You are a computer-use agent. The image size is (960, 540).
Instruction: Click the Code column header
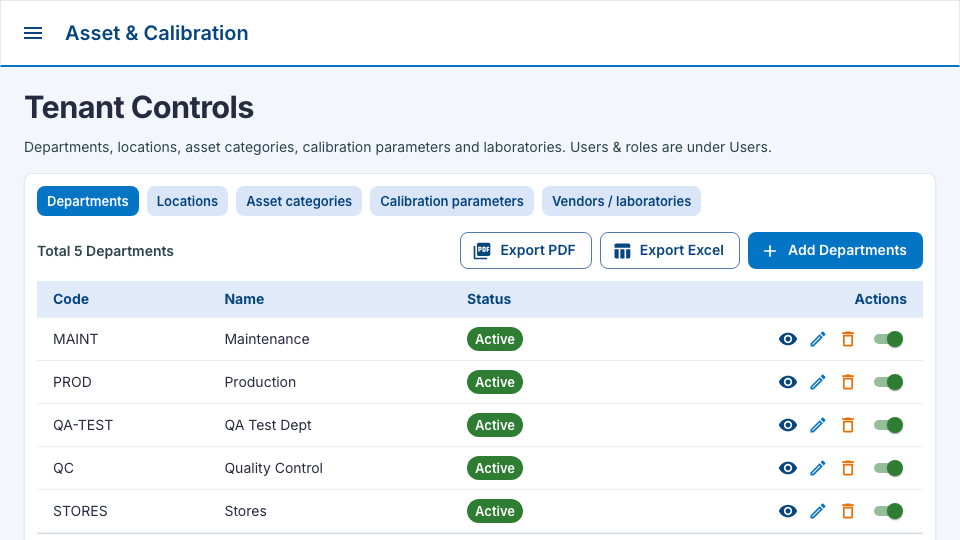pos(71,299)
